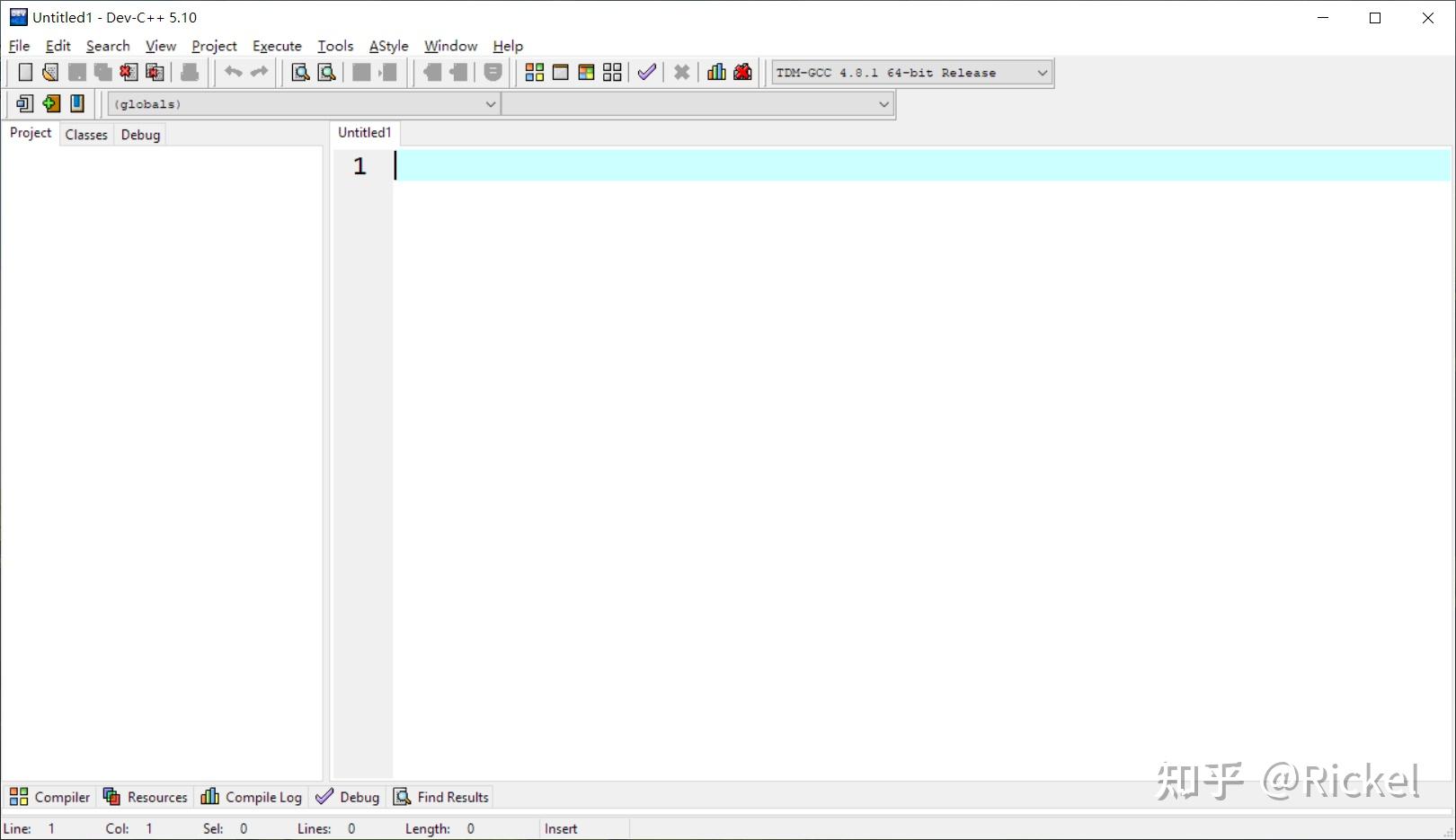The width and height of the screenshot is (1456, 840).
Task: Click the Rebuild All grid icon
Action: (612, 73)
